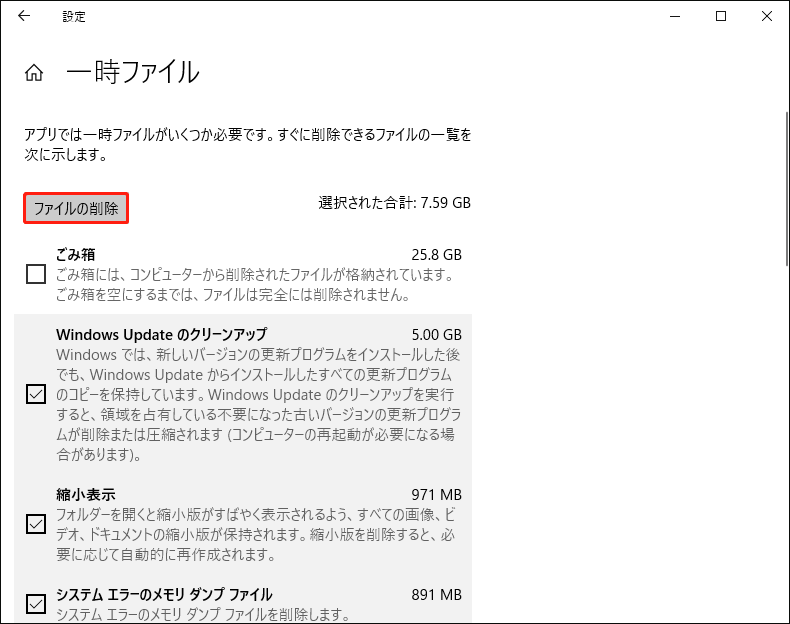Uncheck システム エラーのメモリ ダンプ ファイル checkbox
Viewport: 790px width, 624px height.
point(36,604)
